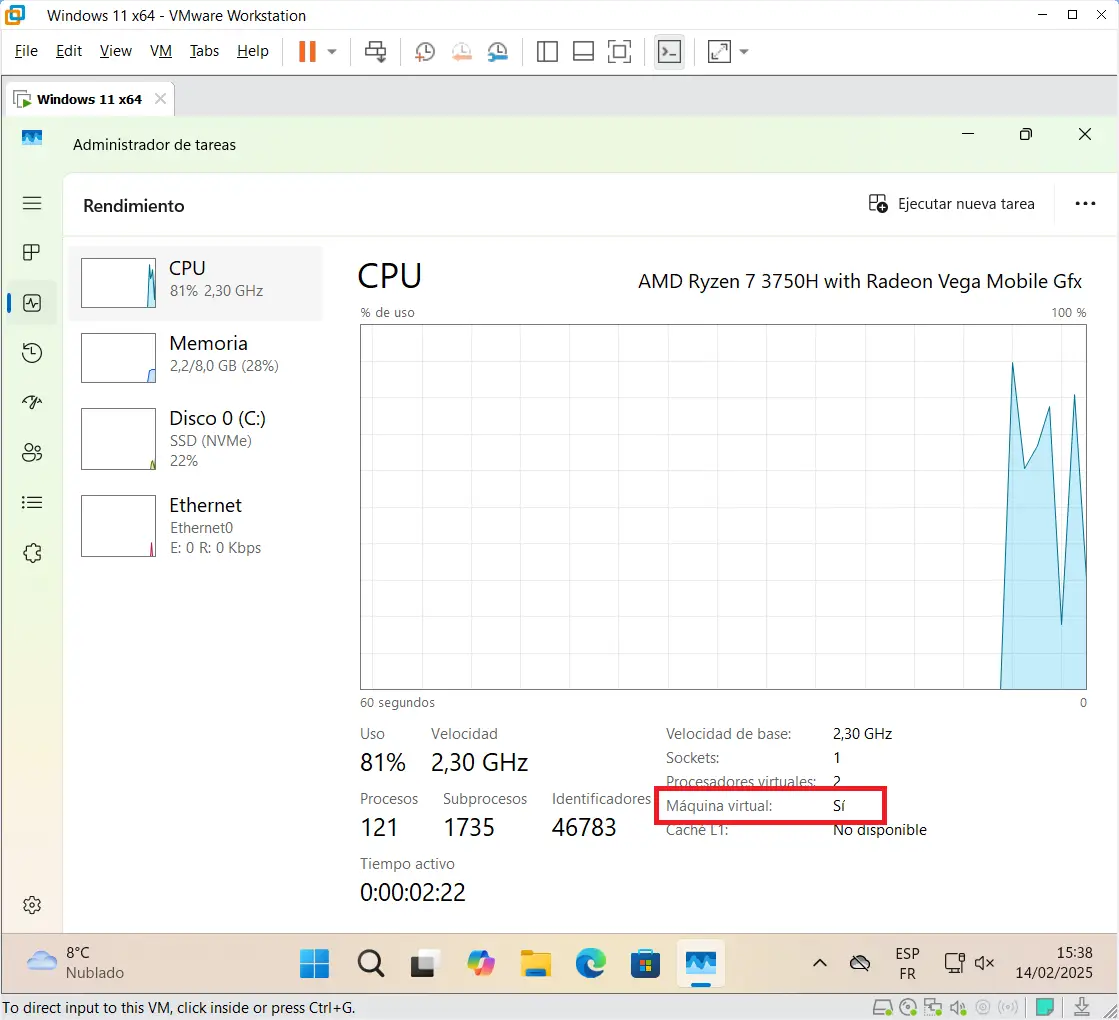Click the ESP FR language indicator
Viewport: 1119px width, 1020px height.
(907, 964)
